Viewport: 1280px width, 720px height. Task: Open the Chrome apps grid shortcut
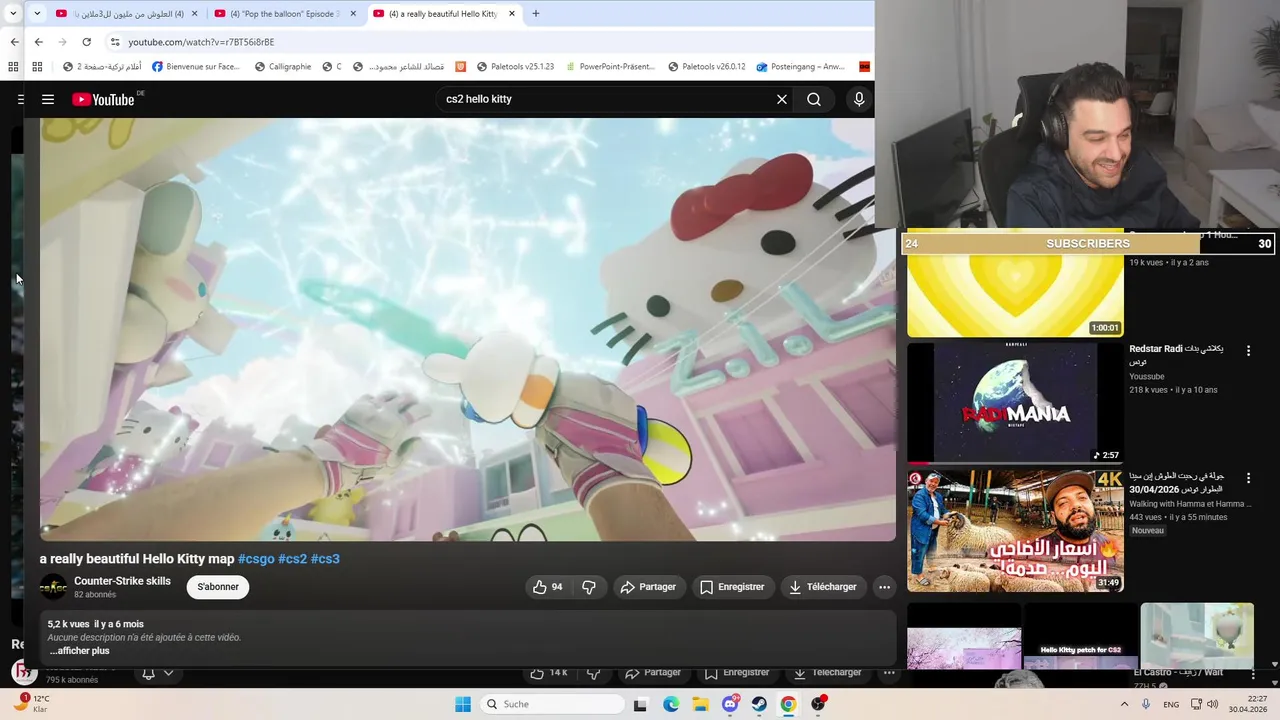pyautogui.click(x=37, y=67)
